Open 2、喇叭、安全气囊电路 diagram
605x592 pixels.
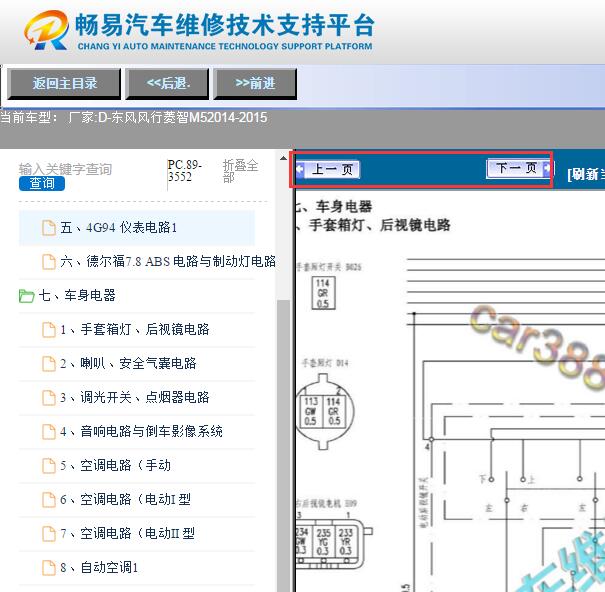pyautogui.click(x=128, y=363)
